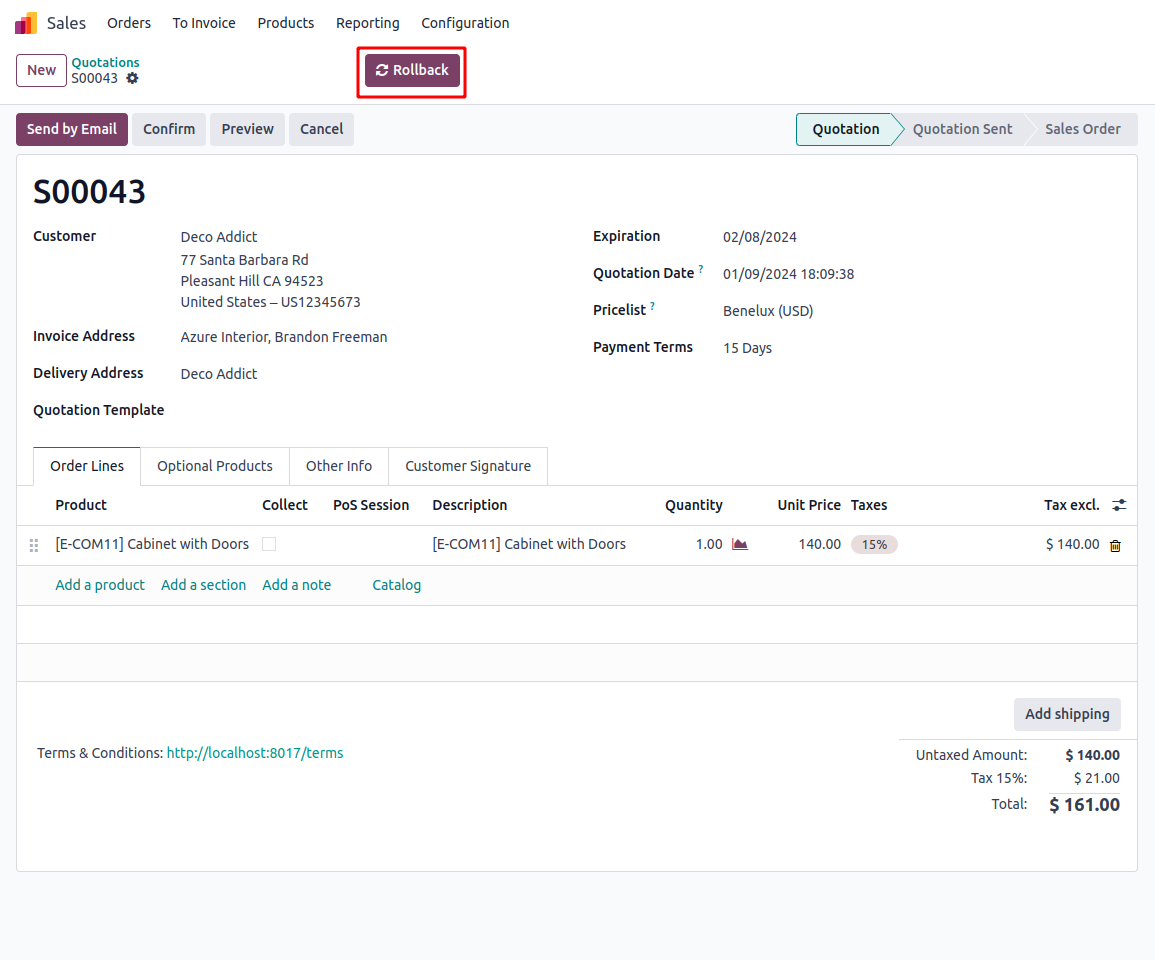Click the empty Quotation Template field
1155x960 pixels.
(x=370, y=410)
